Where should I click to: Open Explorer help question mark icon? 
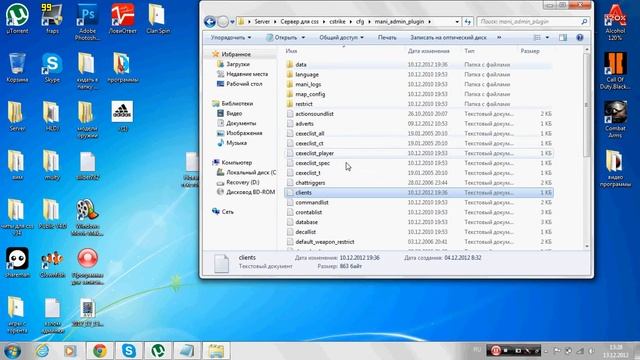point(580,38)
